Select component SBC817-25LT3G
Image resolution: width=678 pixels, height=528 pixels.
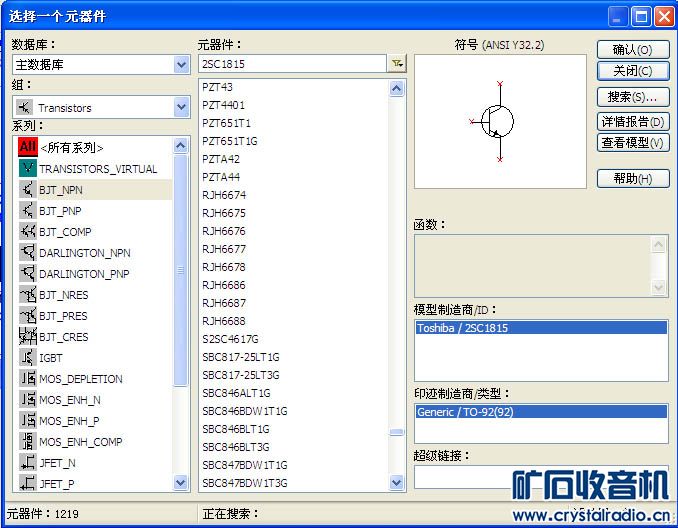tap(240, 375)
